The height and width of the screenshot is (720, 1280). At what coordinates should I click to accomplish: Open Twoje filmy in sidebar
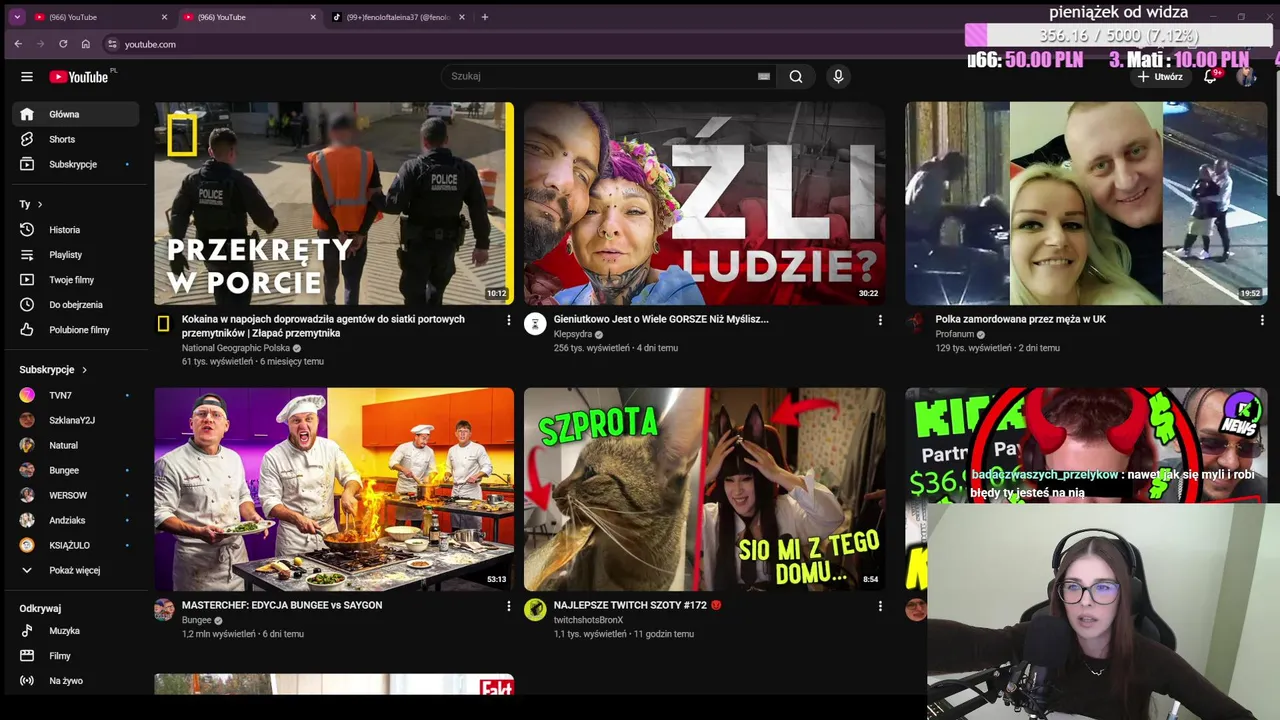tap(76, 280)
